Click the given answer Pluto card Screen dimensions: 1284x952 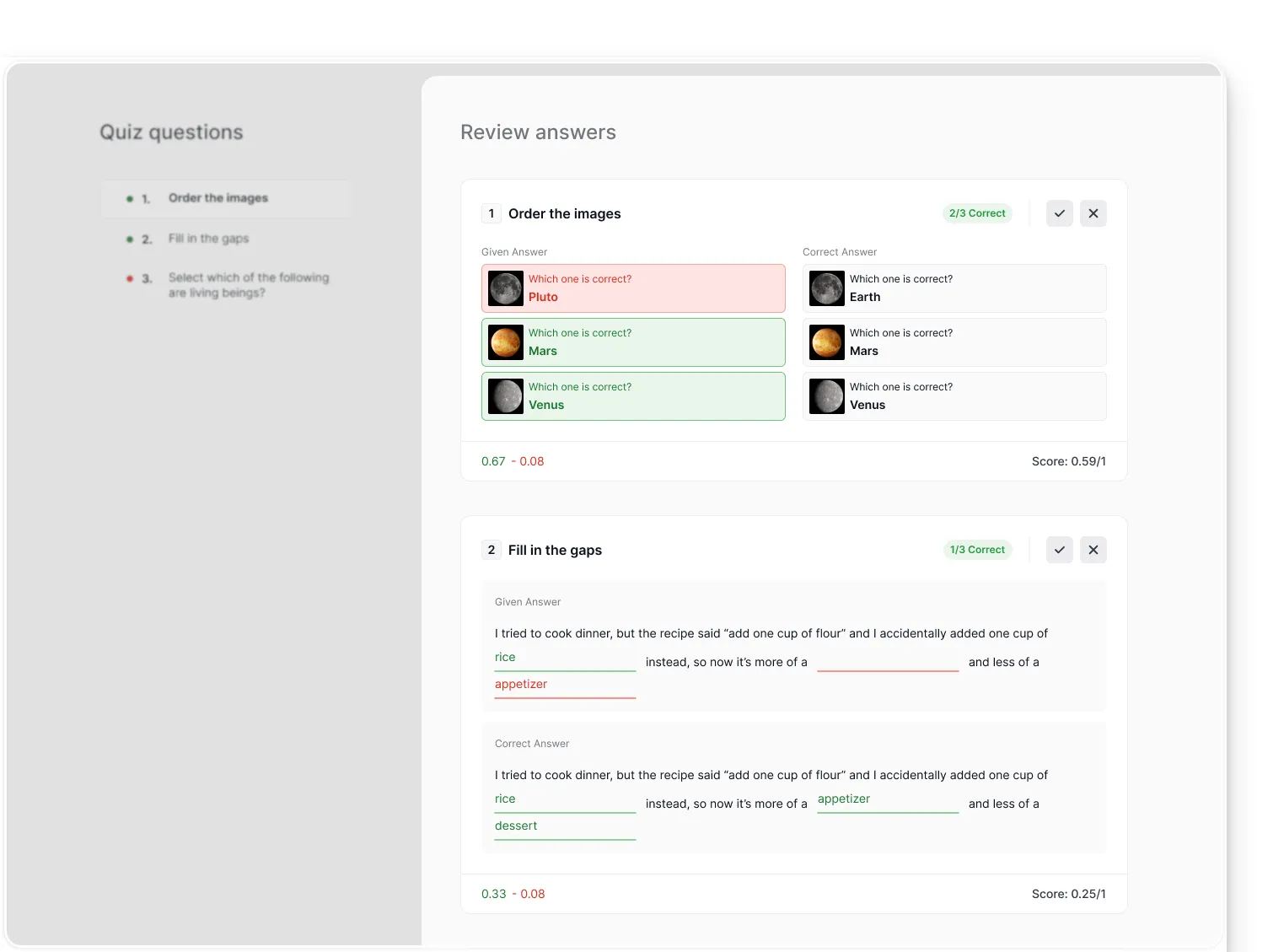pyautogui.click(x=633, y=288)
